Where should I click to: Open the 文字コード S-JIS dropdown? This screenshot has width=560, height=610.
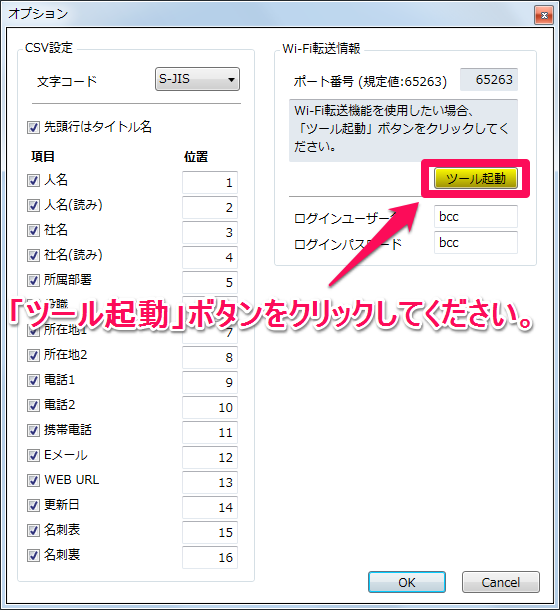tap(197, 79)
